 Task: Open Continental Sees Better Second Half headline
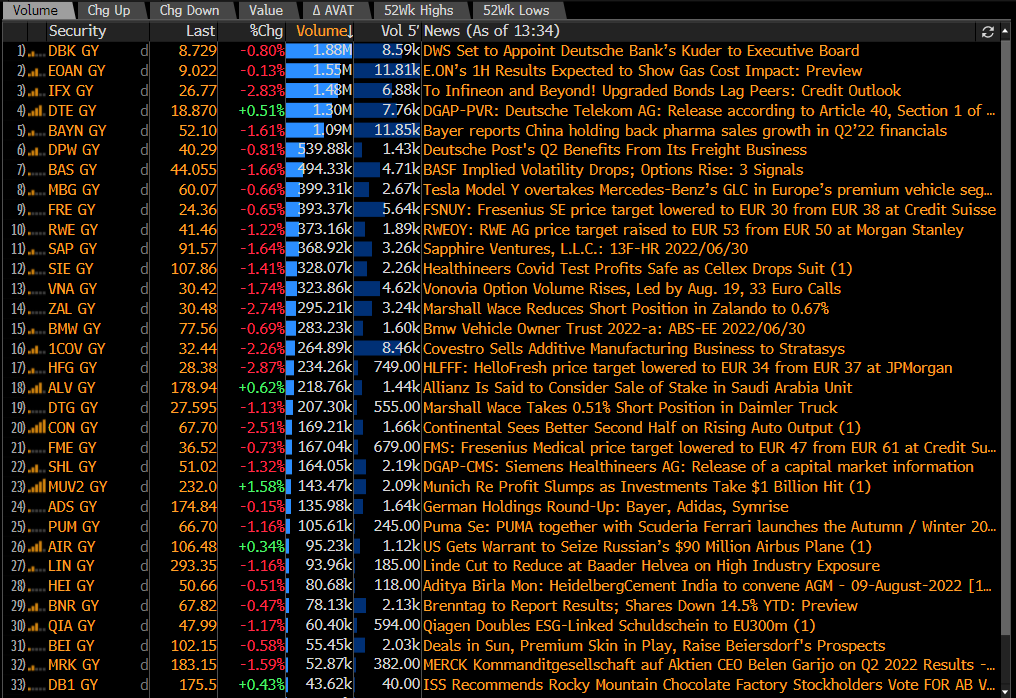click(641, 428)
